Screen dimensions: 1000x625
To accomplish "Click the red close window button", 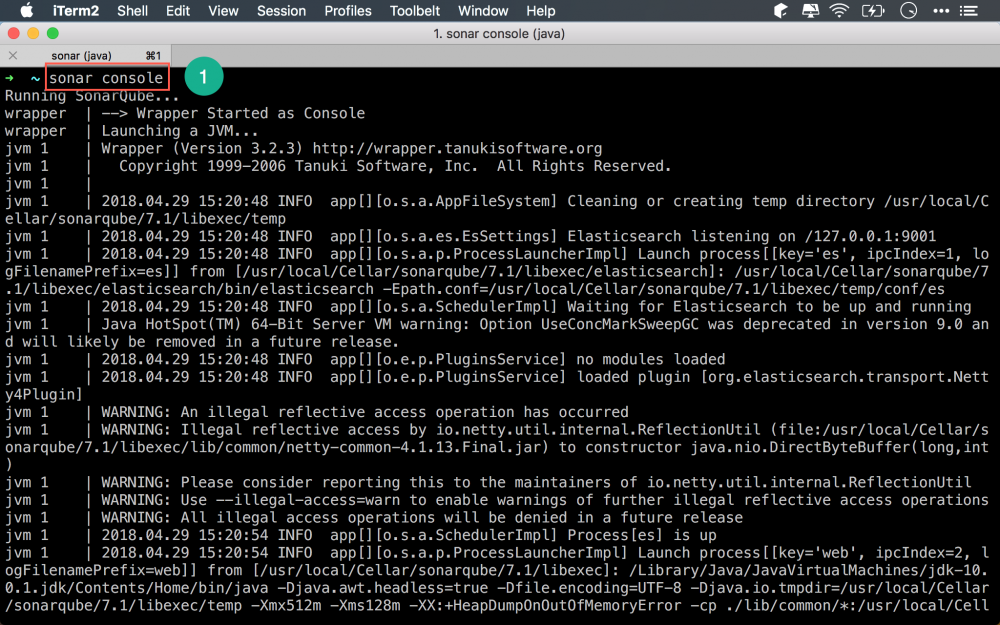I will coord(13,33).
